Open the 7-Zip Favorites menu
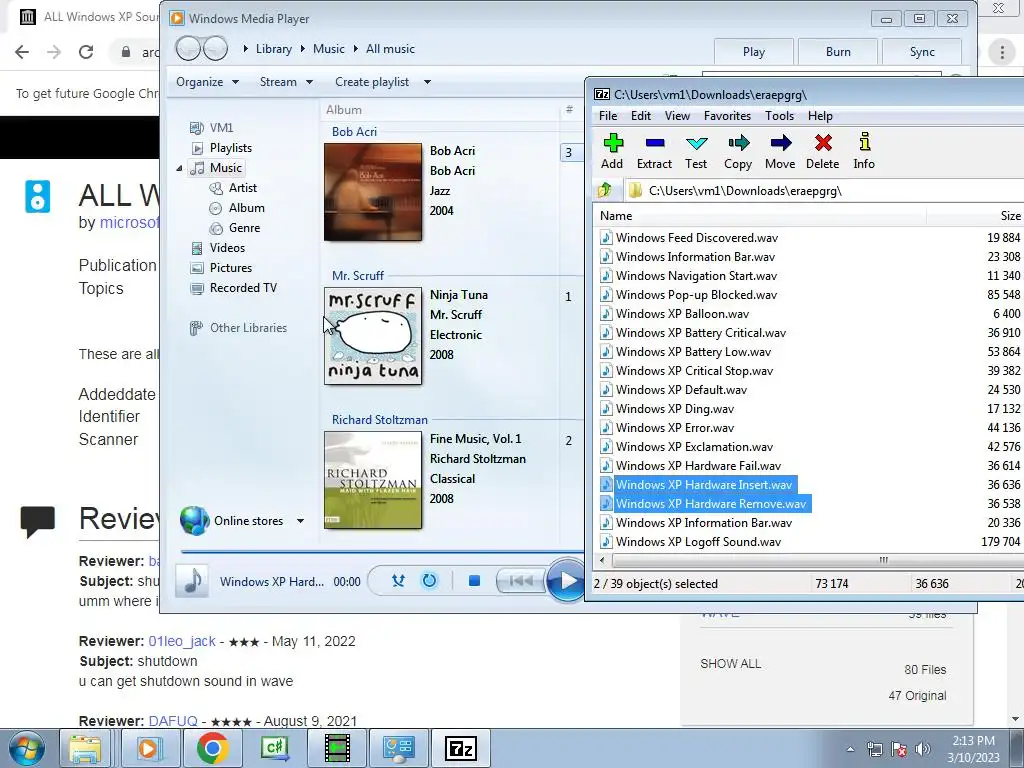Screen dimensions: 1024x768 [x=727, y=116]
